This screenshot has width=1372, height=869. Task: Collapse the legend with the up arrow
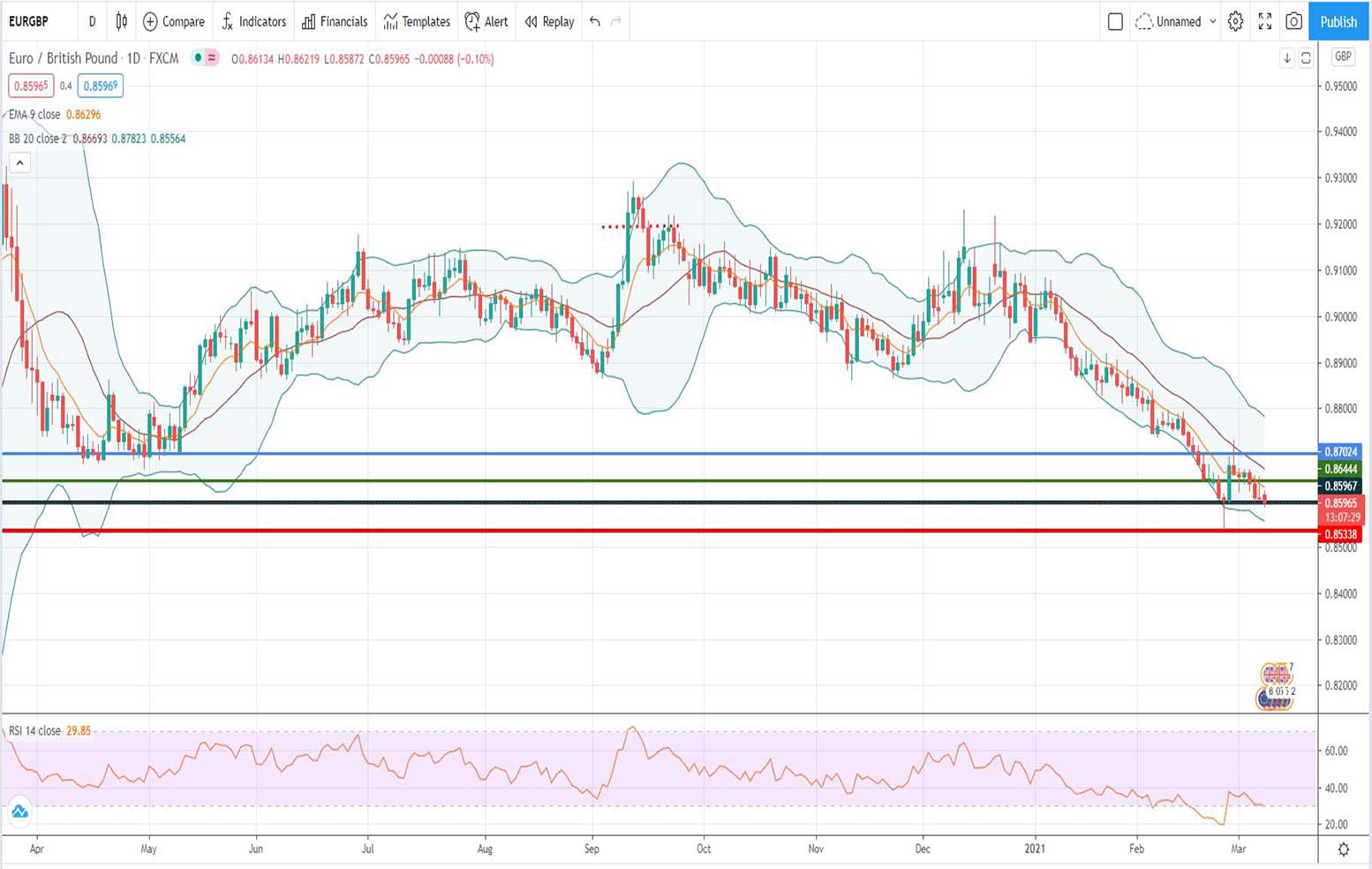pos(19,162)
